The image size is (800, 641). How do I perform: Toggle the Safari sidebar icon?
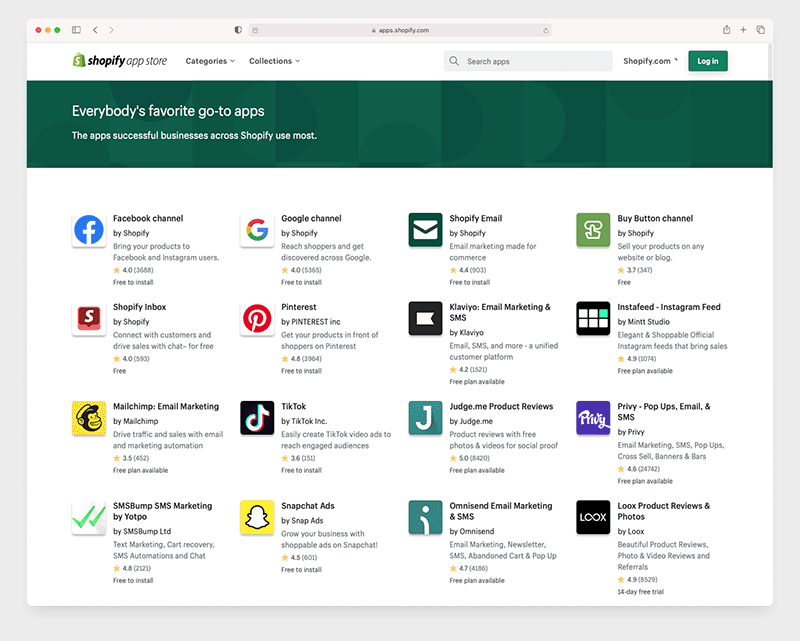coord(77,30)
